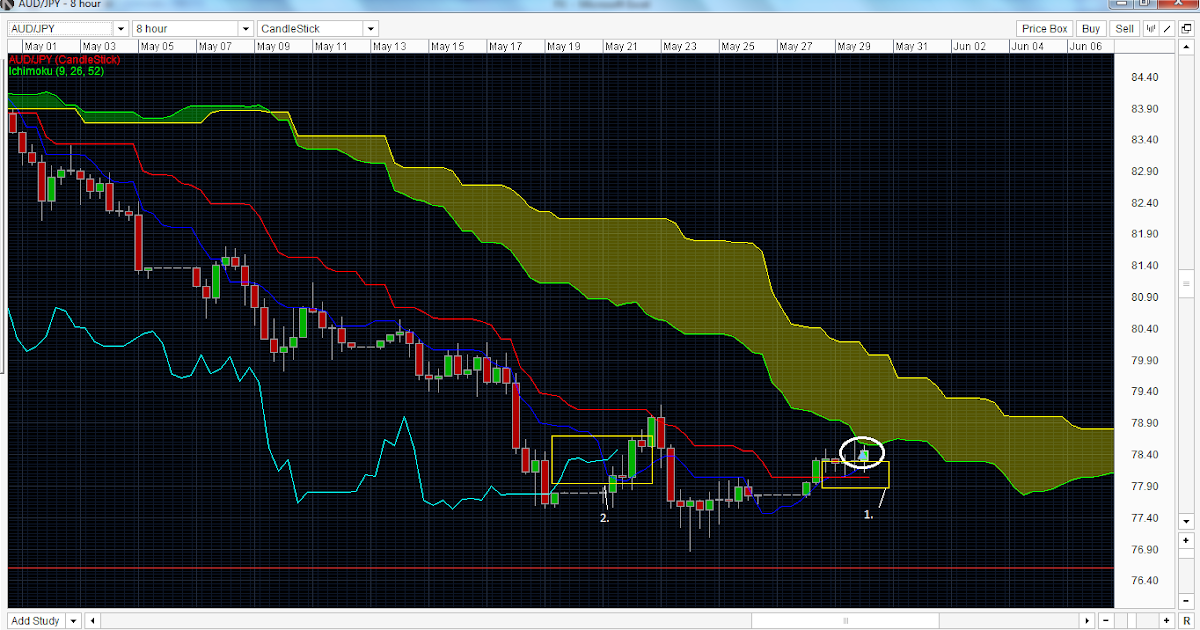1200x630 pixels.
Task: Click the Add Study button
Action: tap(35, 620)
